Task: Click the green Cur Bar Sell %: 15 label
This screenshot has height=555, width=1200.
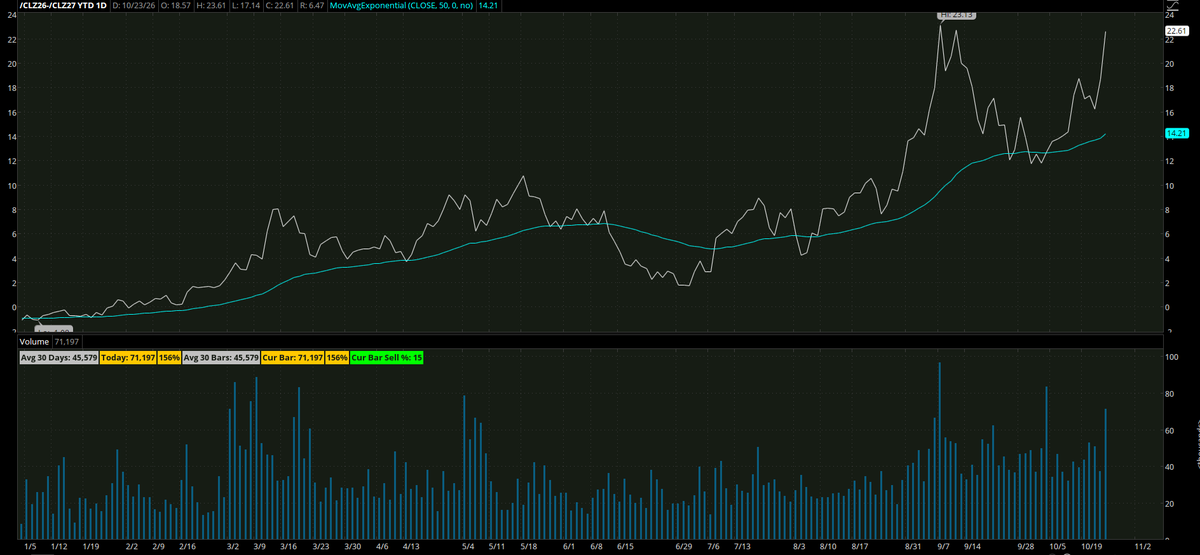Action: click(388, 357)
